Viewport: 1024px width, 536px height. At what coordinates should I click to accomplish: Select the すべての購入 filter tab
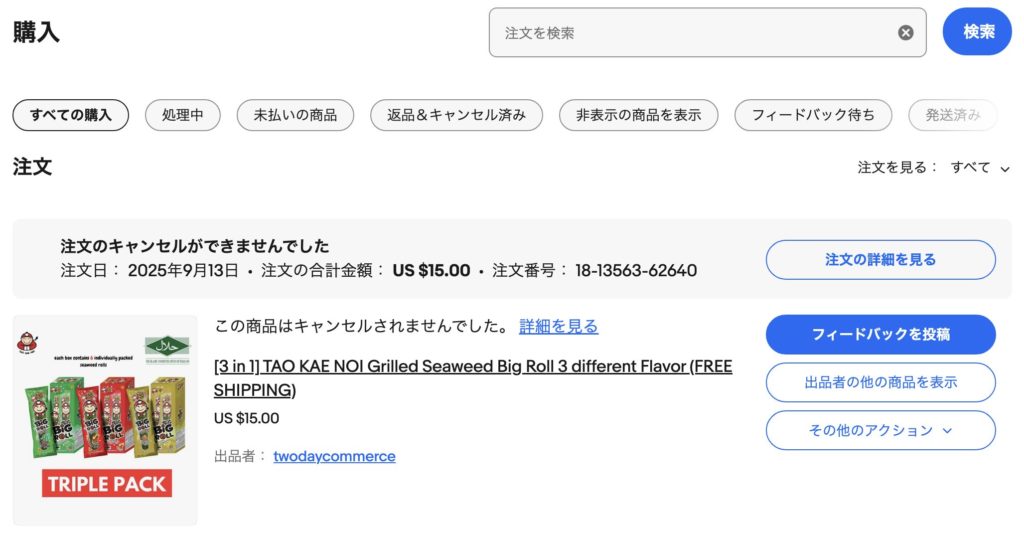(x=70, y=115)
